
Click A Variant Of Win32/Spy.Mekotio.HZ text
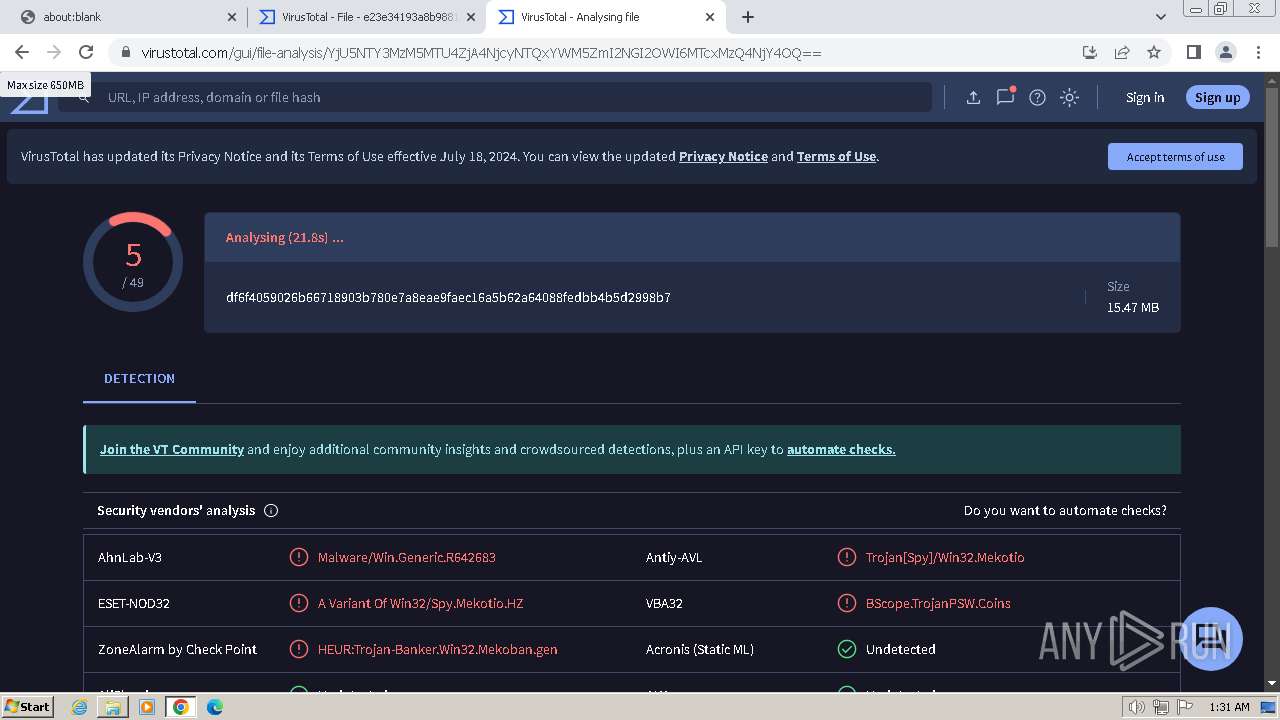pos(420,603)
